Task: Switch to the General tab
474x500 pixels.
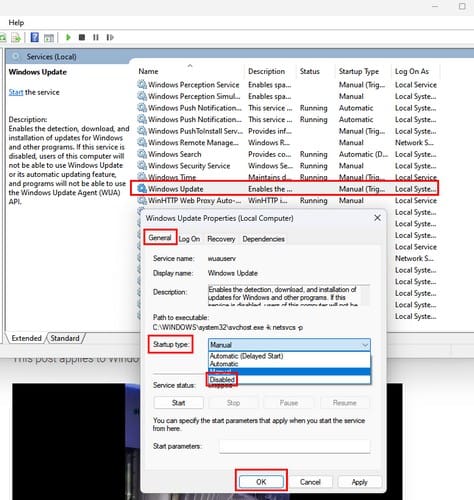Action: click(160, 238)
